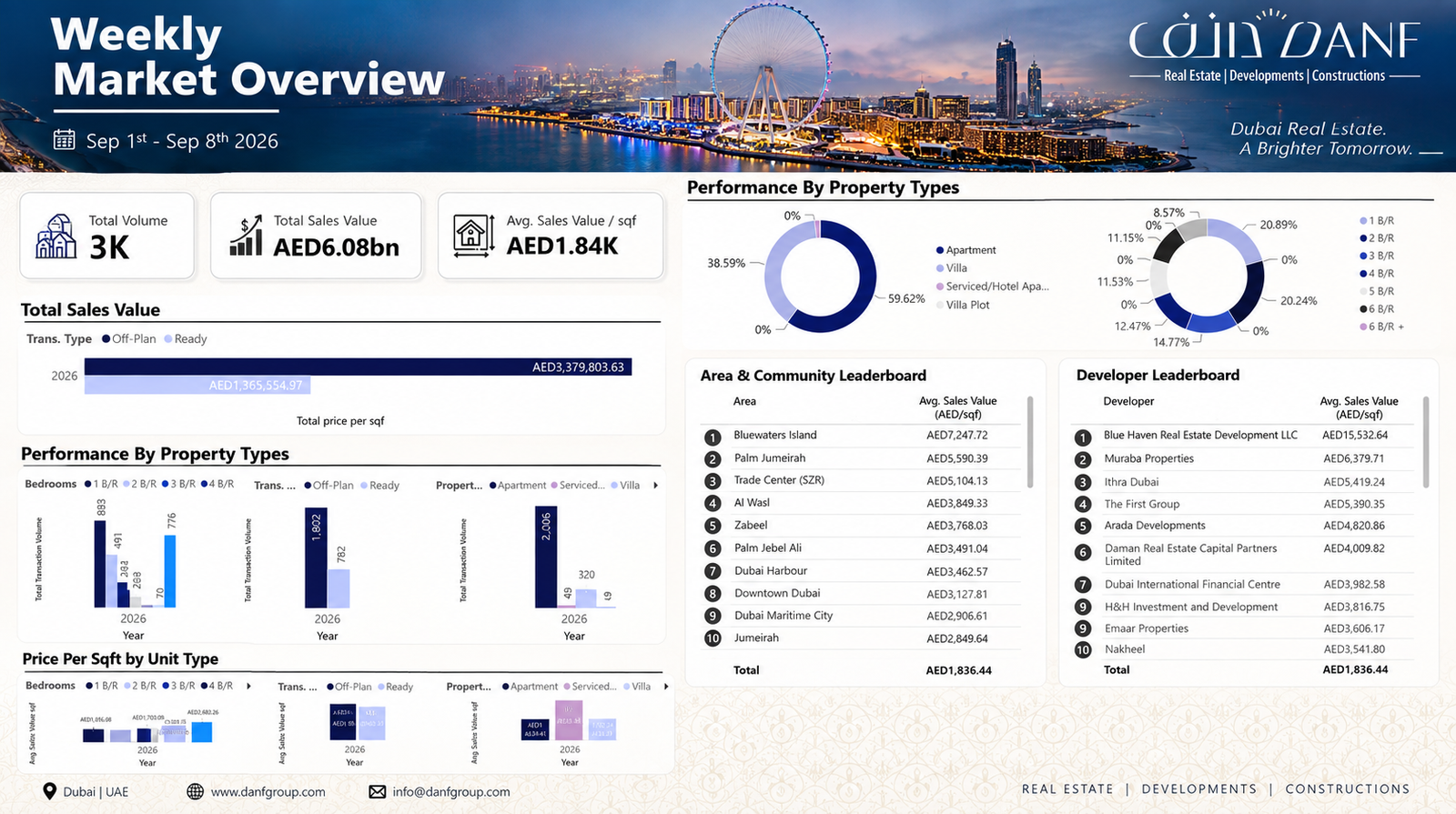Screen dimensions: 1456x814
Task: Click the rank 7 badge beside Dubai Harbour
Action: click(713, 571)
